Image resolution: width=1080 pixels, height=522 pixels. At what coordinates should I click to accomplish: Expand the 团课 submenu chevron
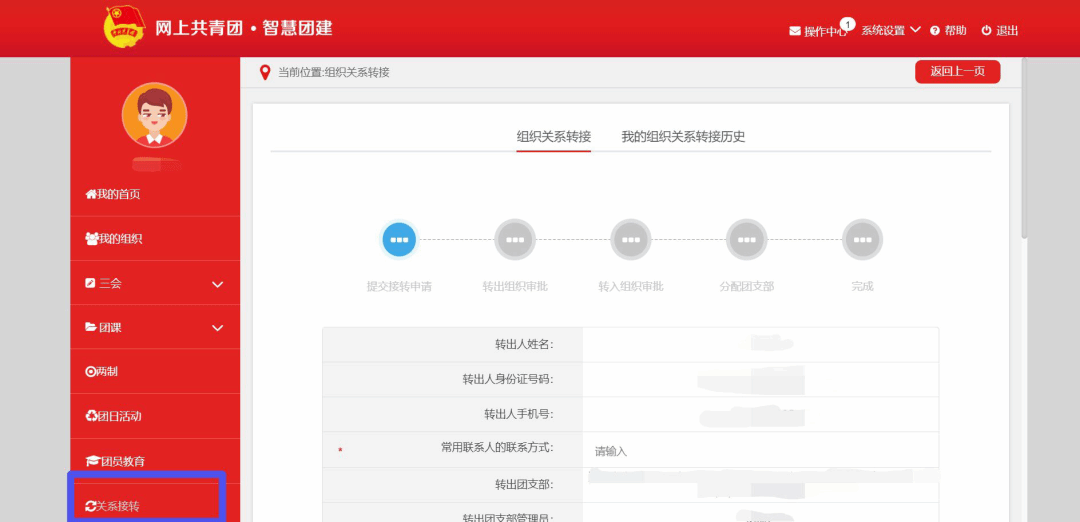pyautogui.click(x=217, y=328)
